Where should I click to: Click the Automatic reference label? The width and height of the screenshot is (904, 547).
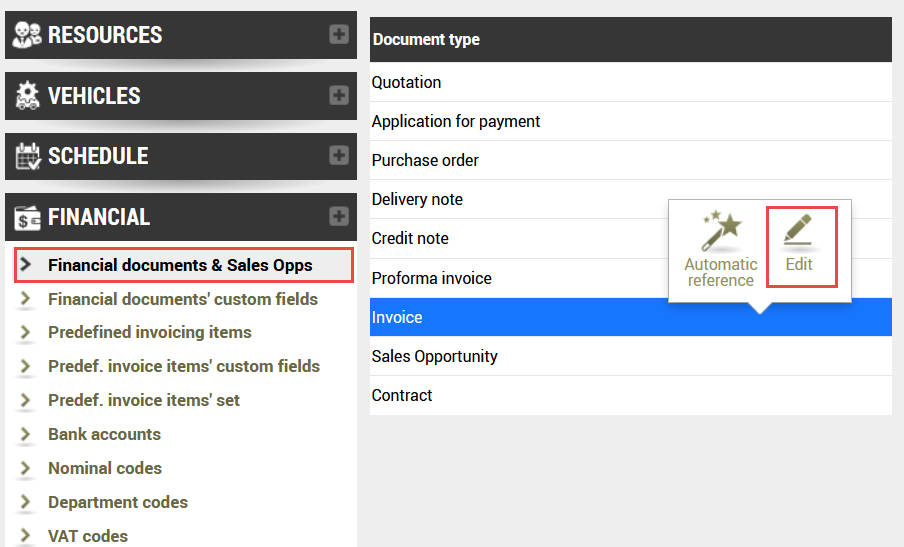[x=721, y=272]
